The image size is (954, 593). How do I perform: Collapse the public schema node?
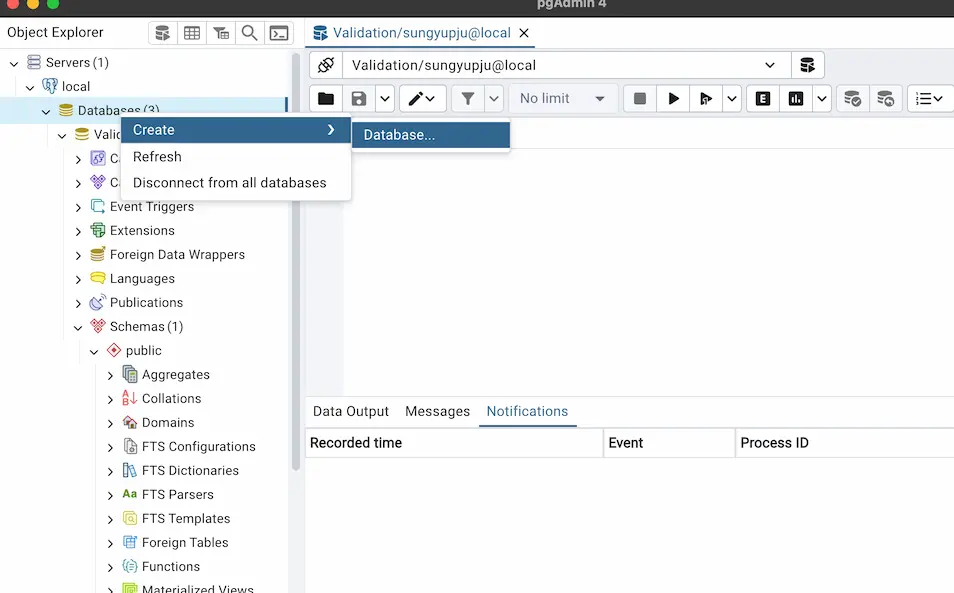point(94,352)
